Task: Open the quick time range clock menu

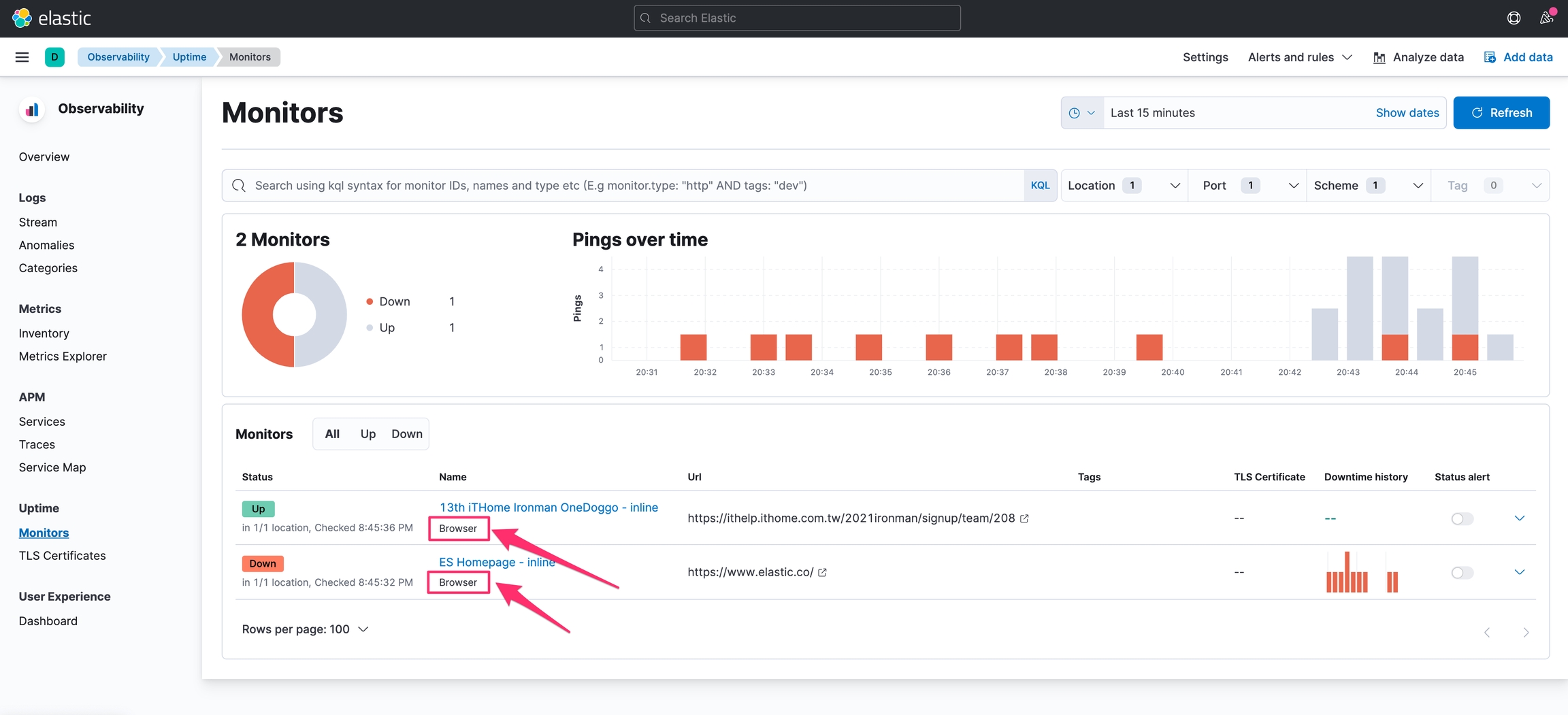Action: pos(1082,113)
